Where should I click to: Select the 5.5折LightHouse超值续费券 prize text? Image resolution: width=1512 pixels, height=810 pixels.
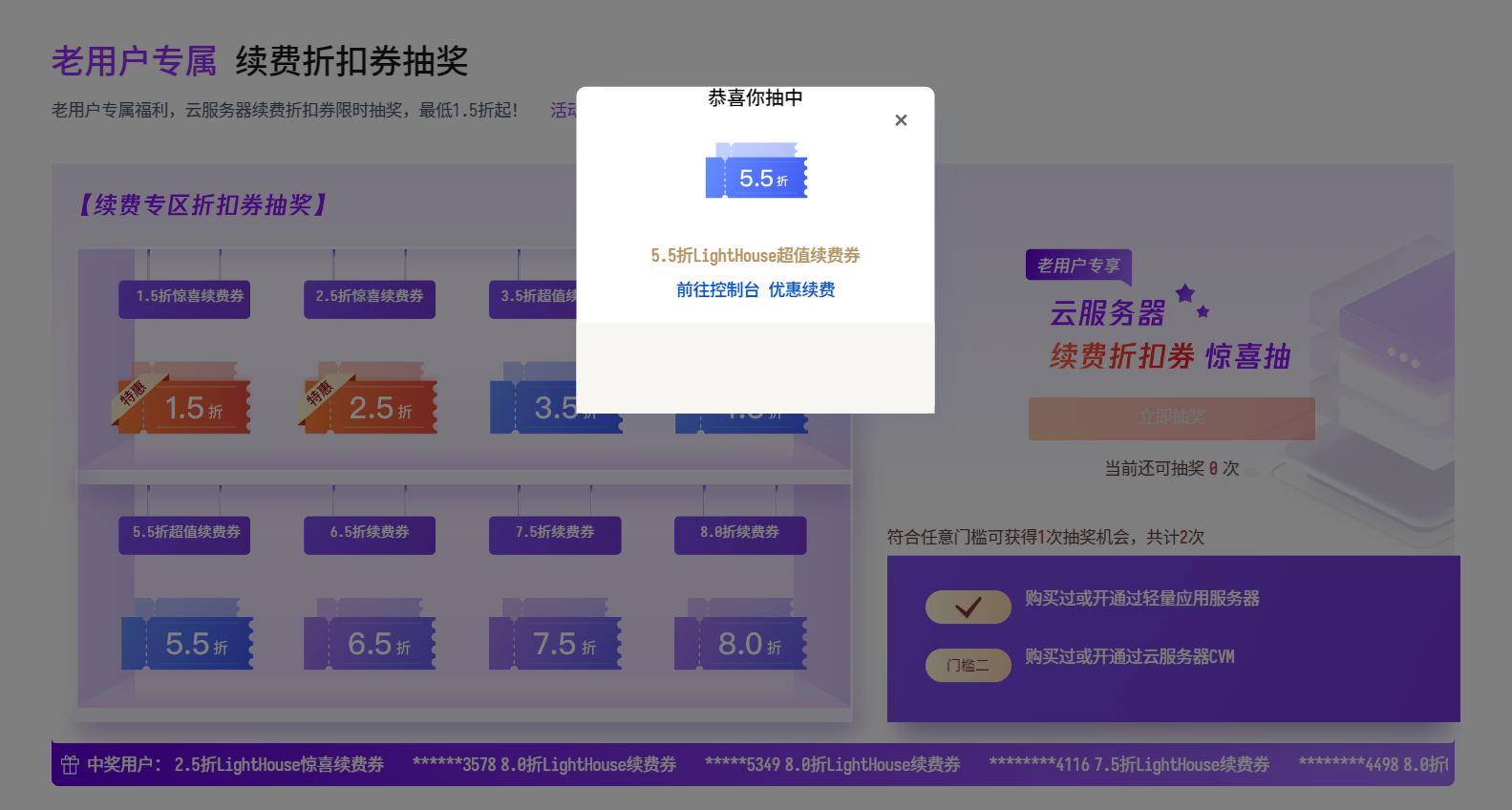tap(756, 255)
